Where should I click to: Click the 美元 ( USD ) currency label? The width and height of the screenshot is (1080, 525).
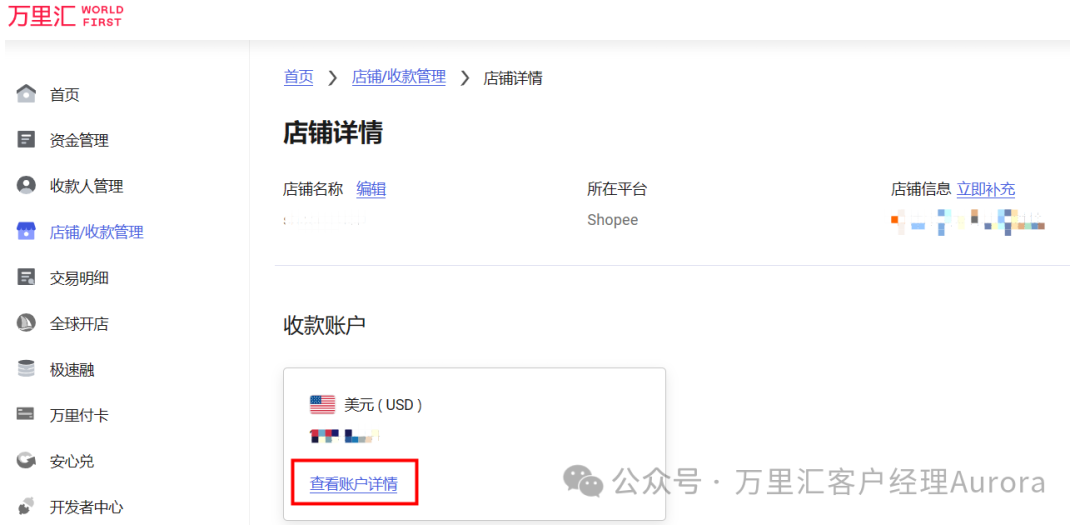coord(383,405)
